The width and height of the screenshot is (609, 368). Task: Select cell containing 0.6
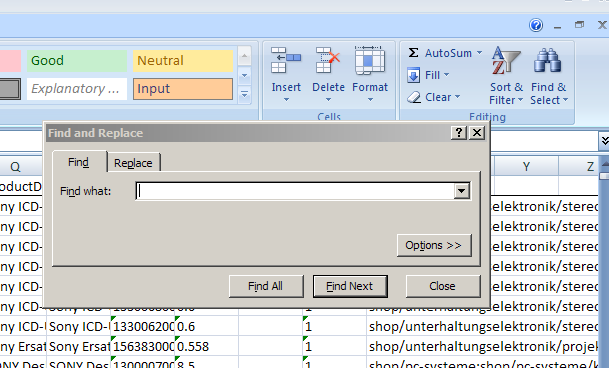pyautogui.click(x=206, y=326)
